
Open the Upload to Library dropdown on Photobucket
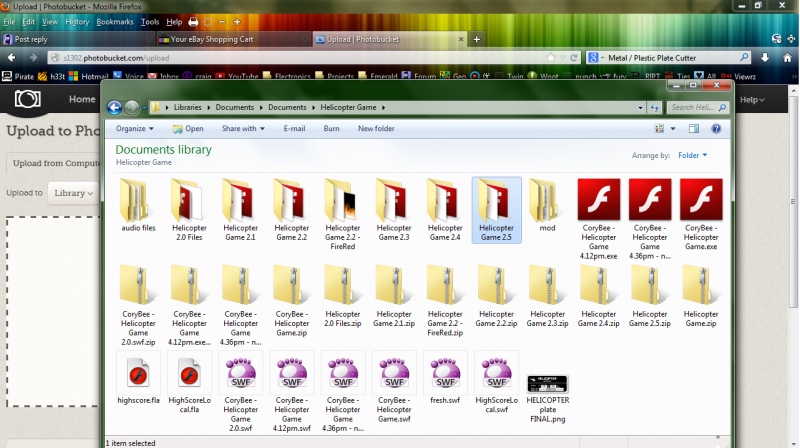pos(73,193)
